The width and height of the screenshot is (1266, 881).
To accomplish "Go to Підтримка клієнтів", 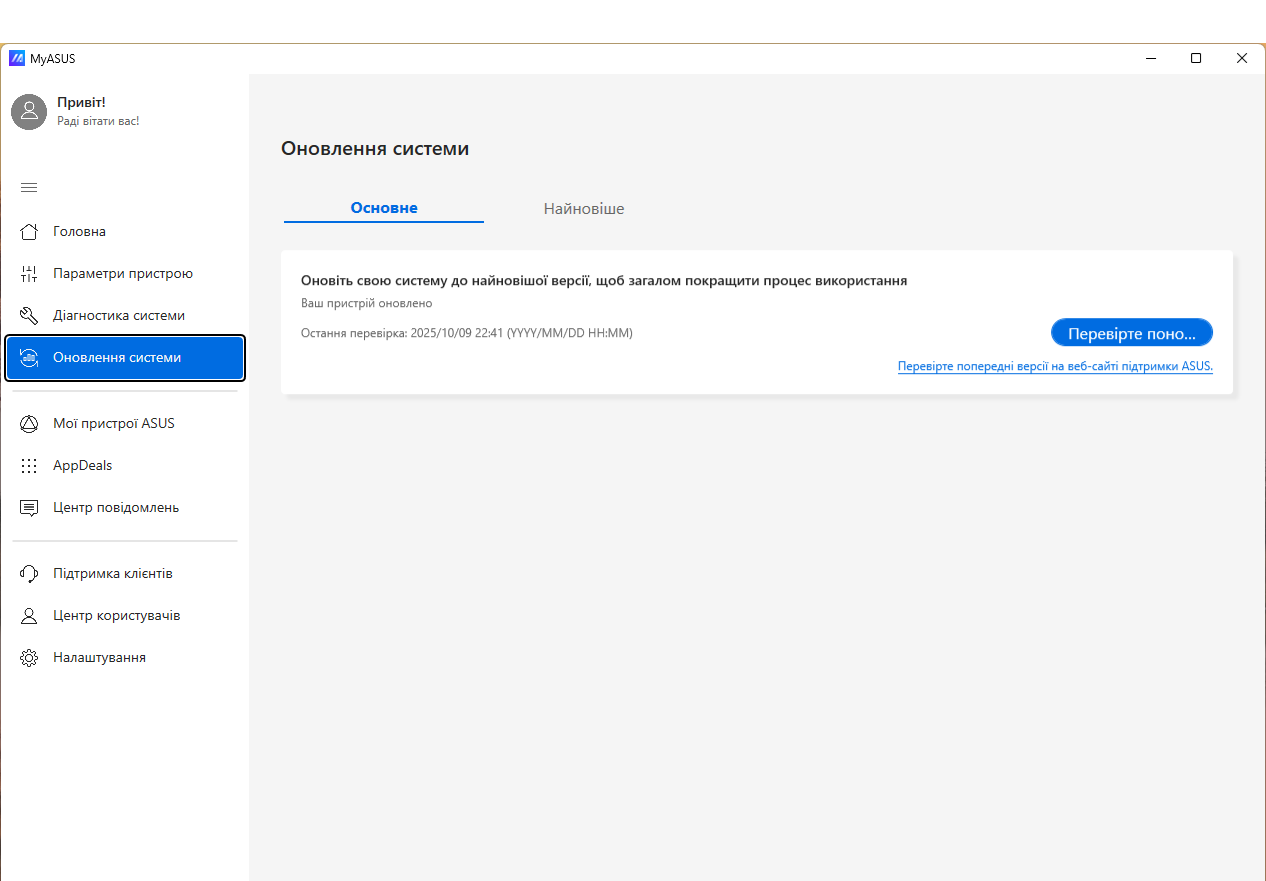I will point(125,574).
